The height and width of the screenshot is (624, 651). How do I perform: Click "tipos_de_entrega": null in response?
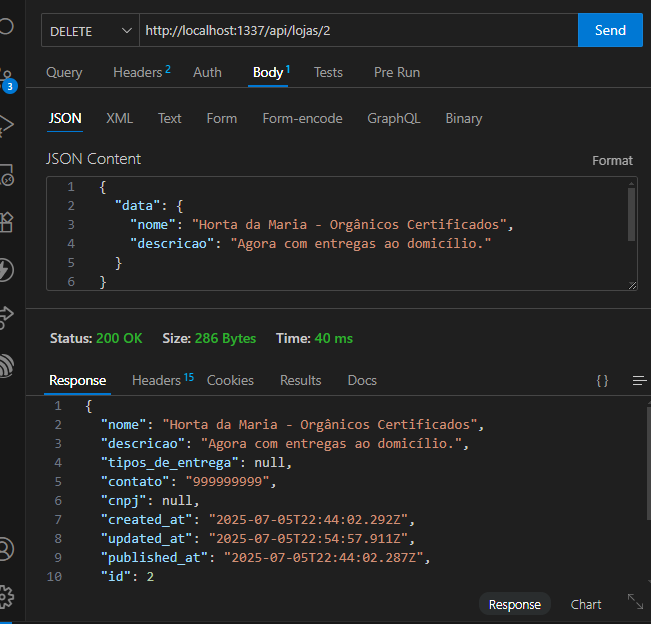click(x=196, y=462)
